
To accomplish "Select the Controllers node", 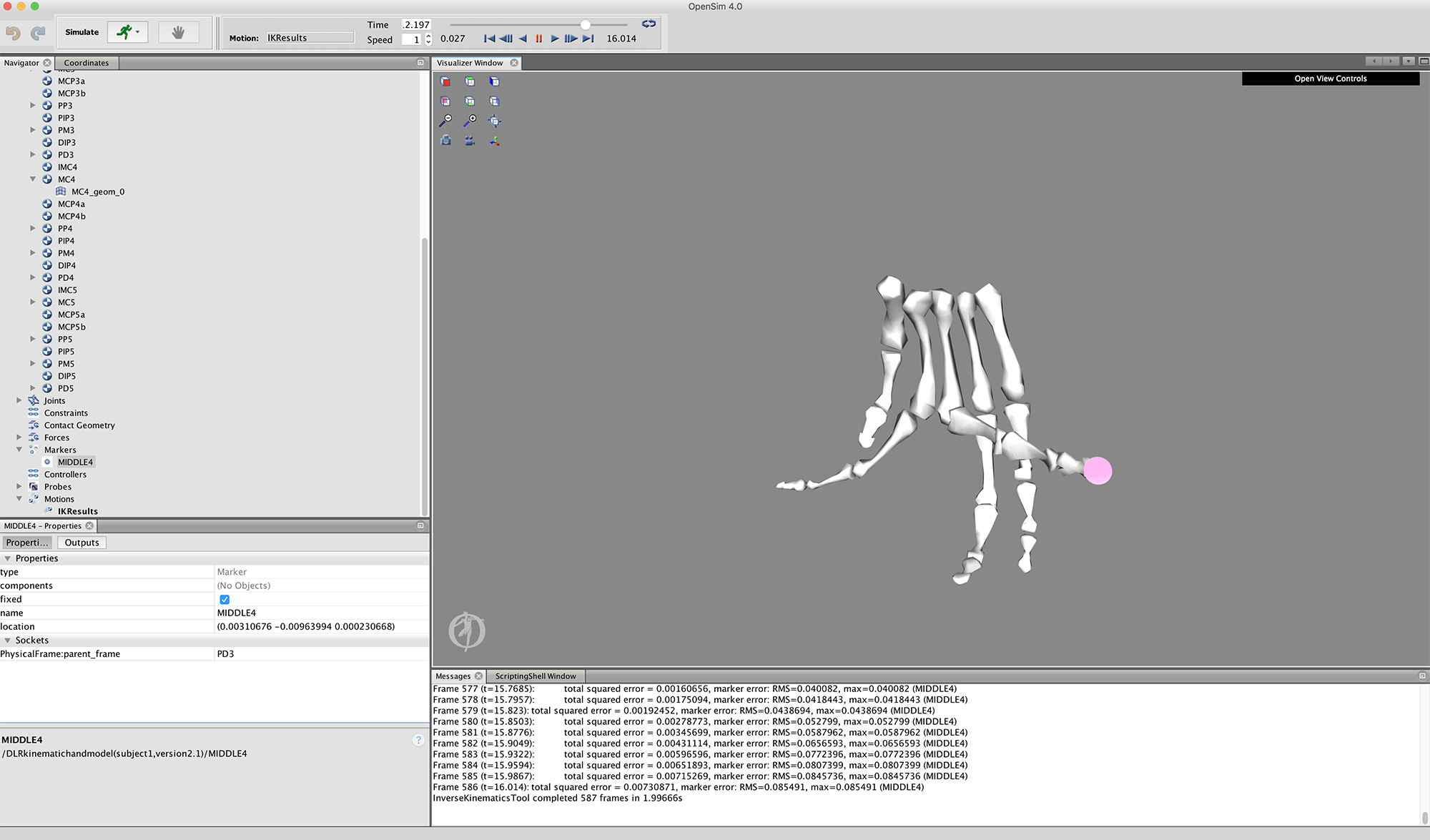I will [x=65, y=475].
